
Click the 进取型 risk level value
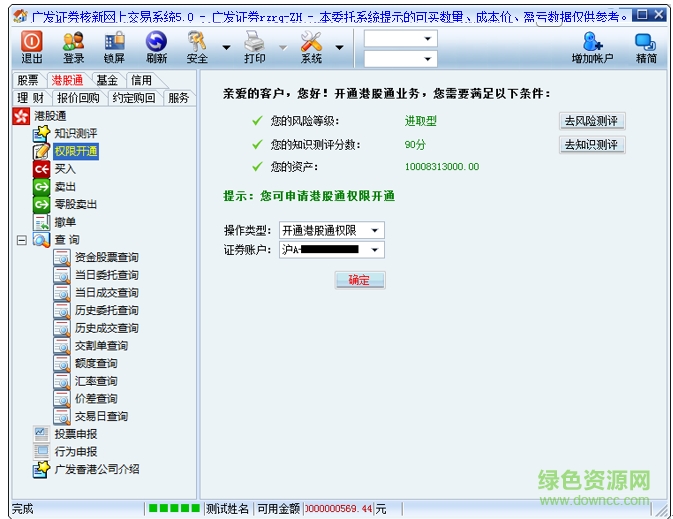coord(421,121)
